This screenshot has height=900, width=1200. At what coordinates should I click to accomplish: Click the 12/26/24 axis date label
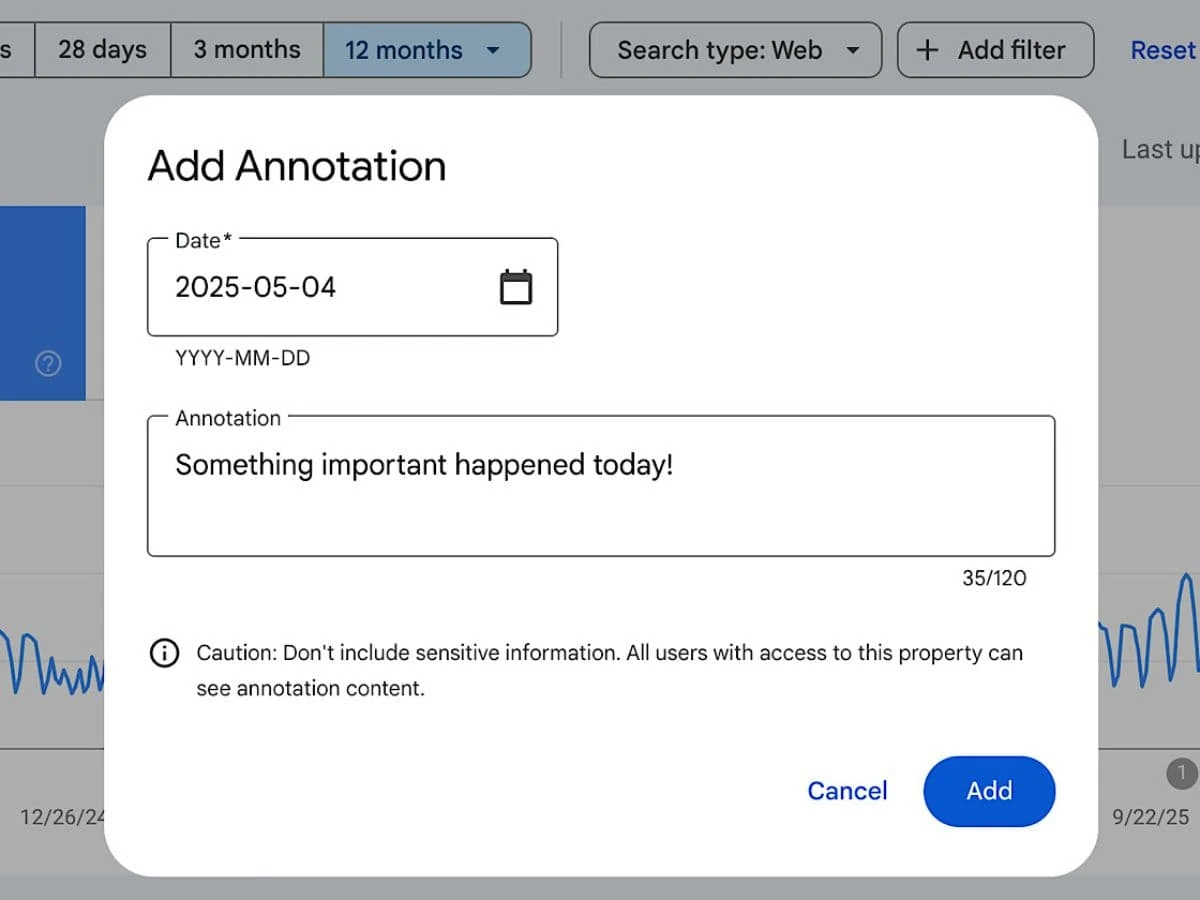(62, 817)
